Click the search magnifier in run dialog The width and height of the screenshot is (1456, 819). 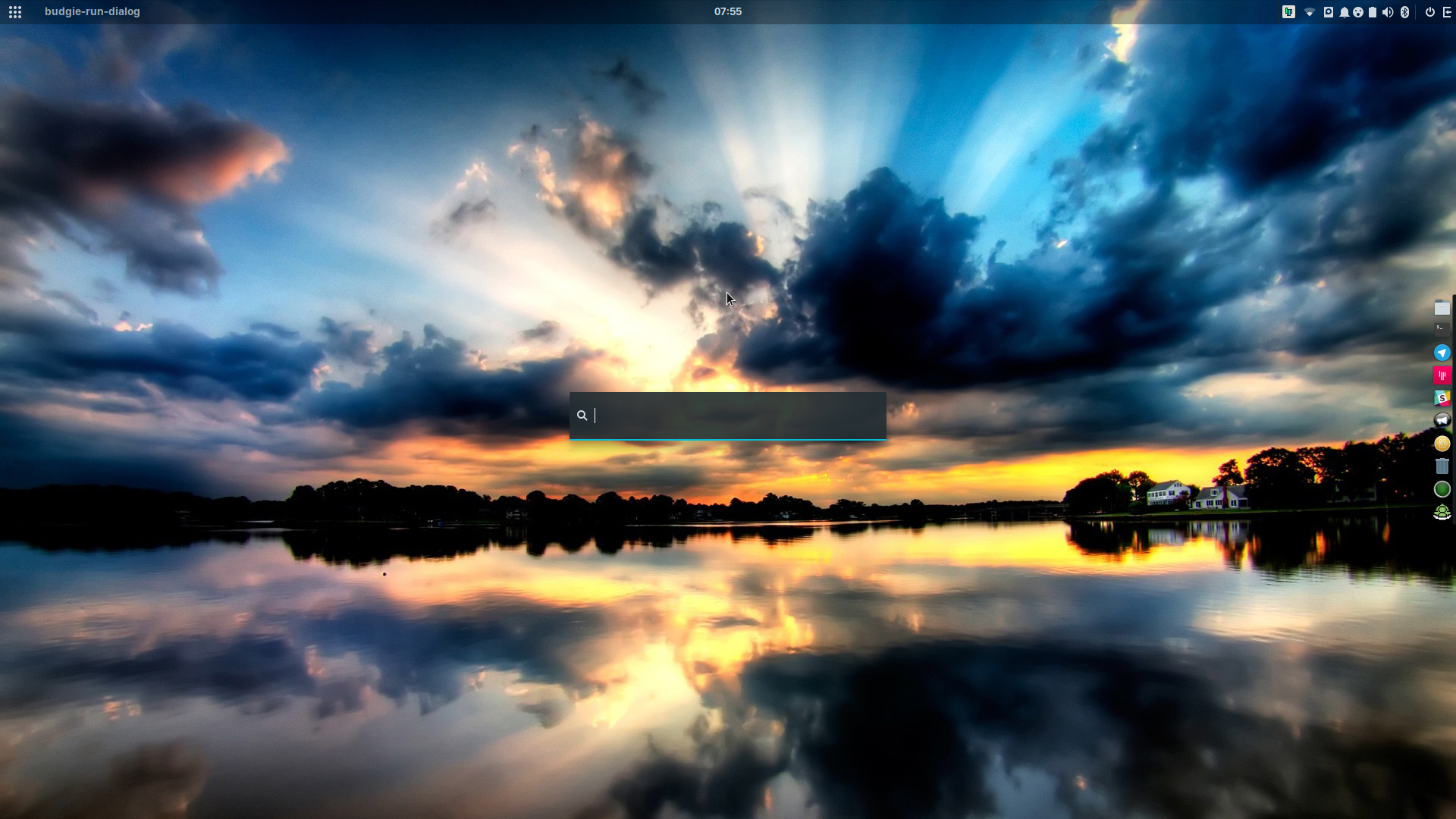(582, 416)
